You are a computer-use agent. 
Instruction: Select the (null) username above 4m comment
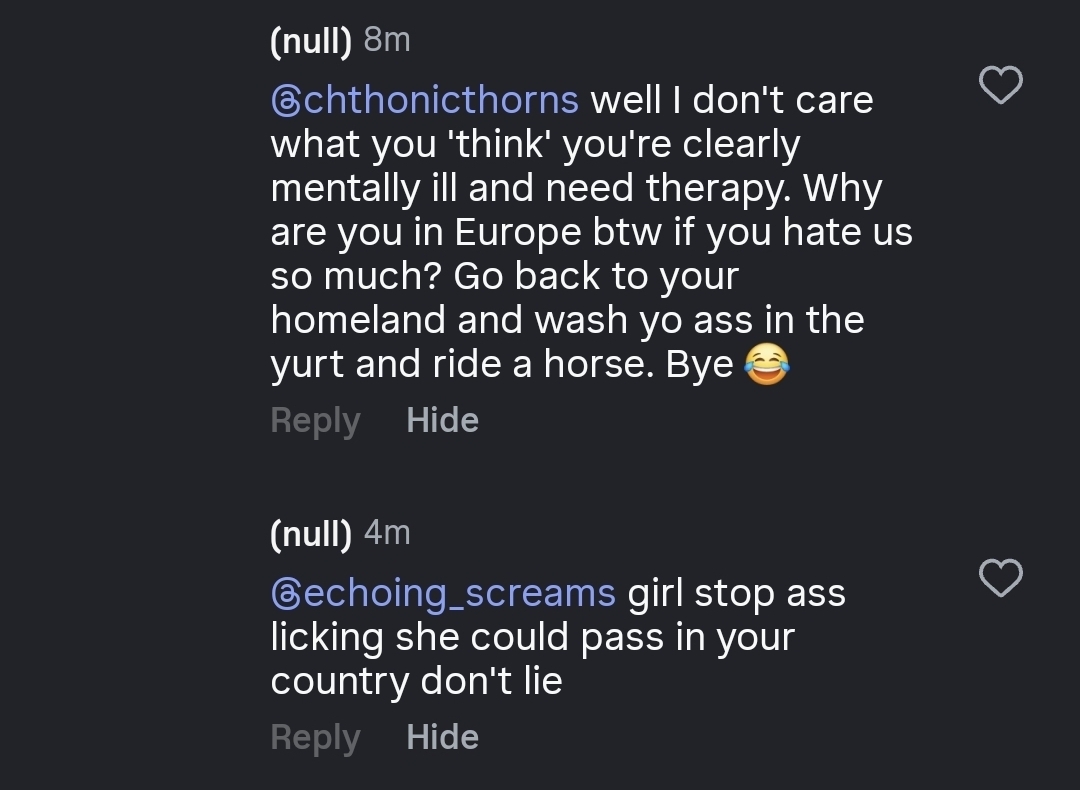point(311,534)
